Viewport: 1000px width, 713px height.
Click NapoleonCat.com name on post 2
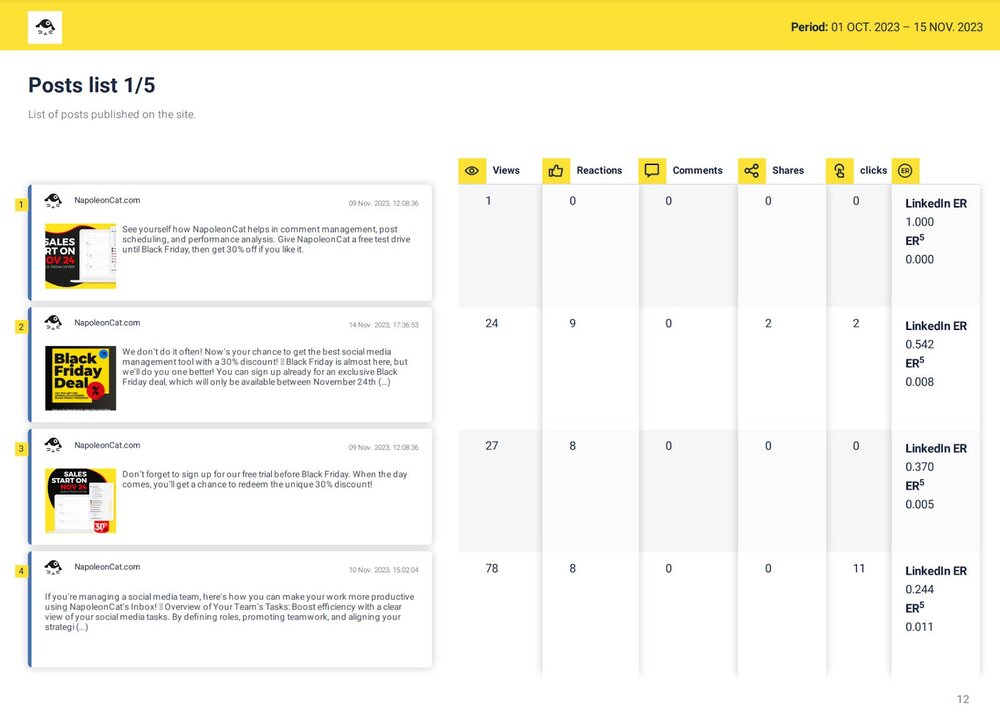point(107,323)
